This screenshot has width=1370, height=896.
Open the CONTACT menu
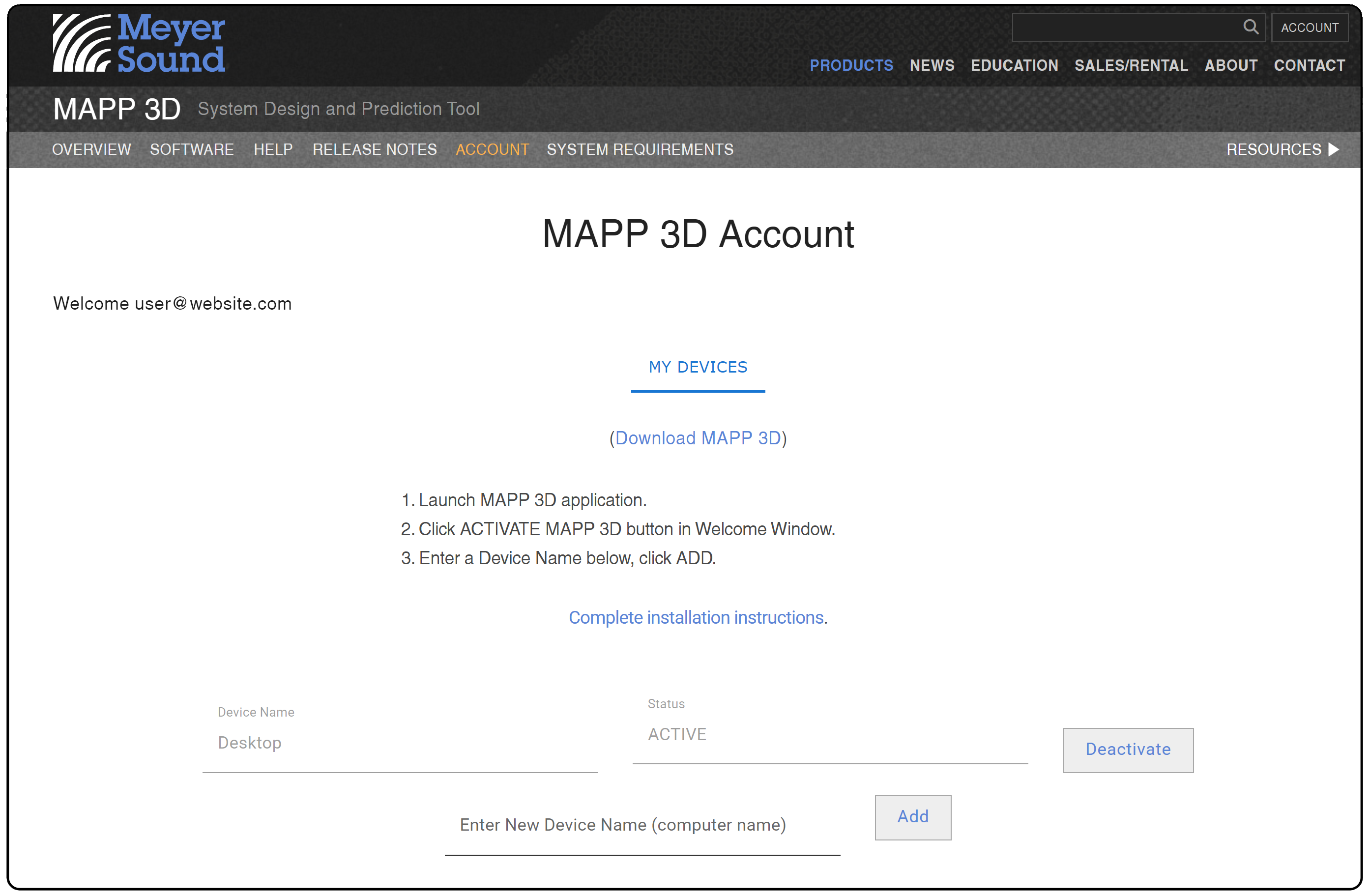pyautogui.click(x=1309, y=65)
